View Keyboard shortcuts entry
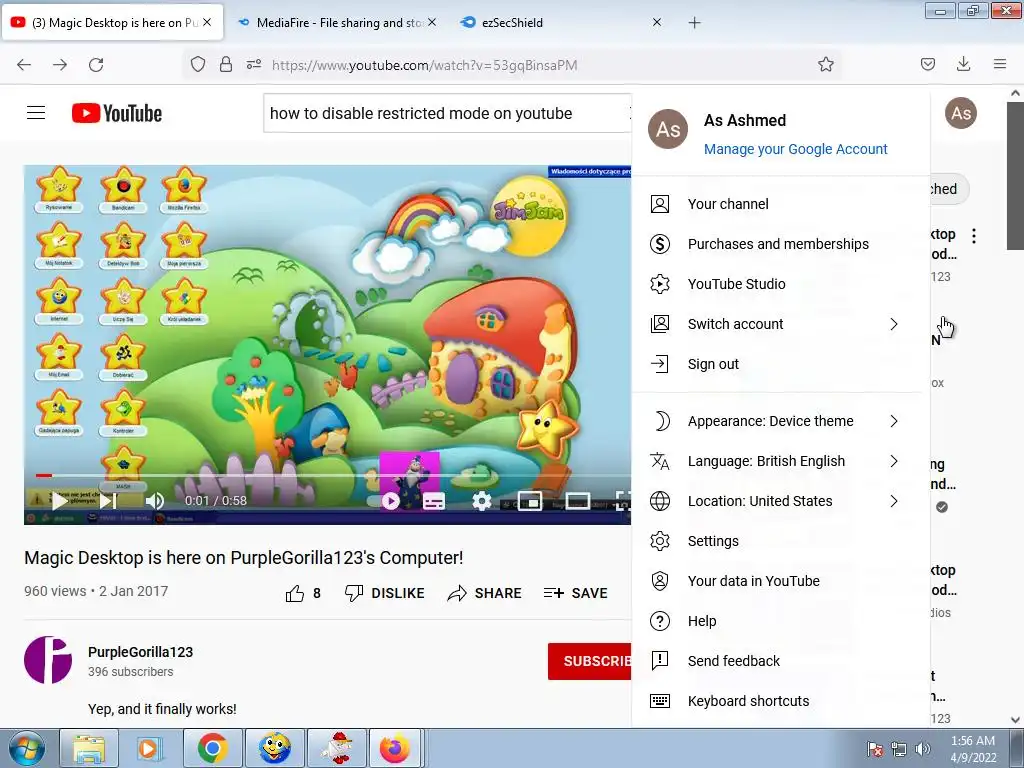1024x768 pixels. (781, 701)
